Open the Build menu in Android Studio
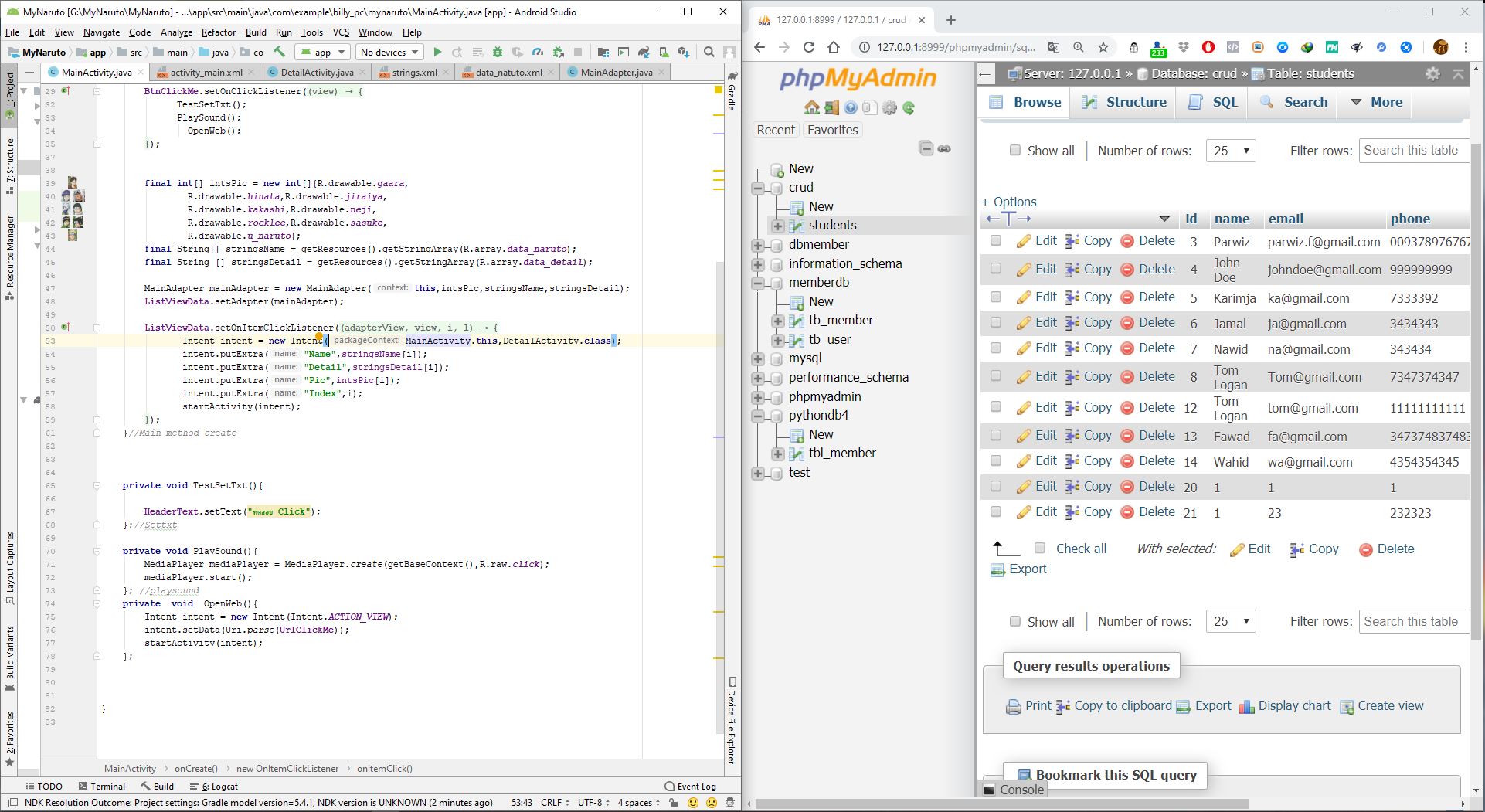Screen dimensions: 1485x812 pyautogui.click(x=256, y=32)
